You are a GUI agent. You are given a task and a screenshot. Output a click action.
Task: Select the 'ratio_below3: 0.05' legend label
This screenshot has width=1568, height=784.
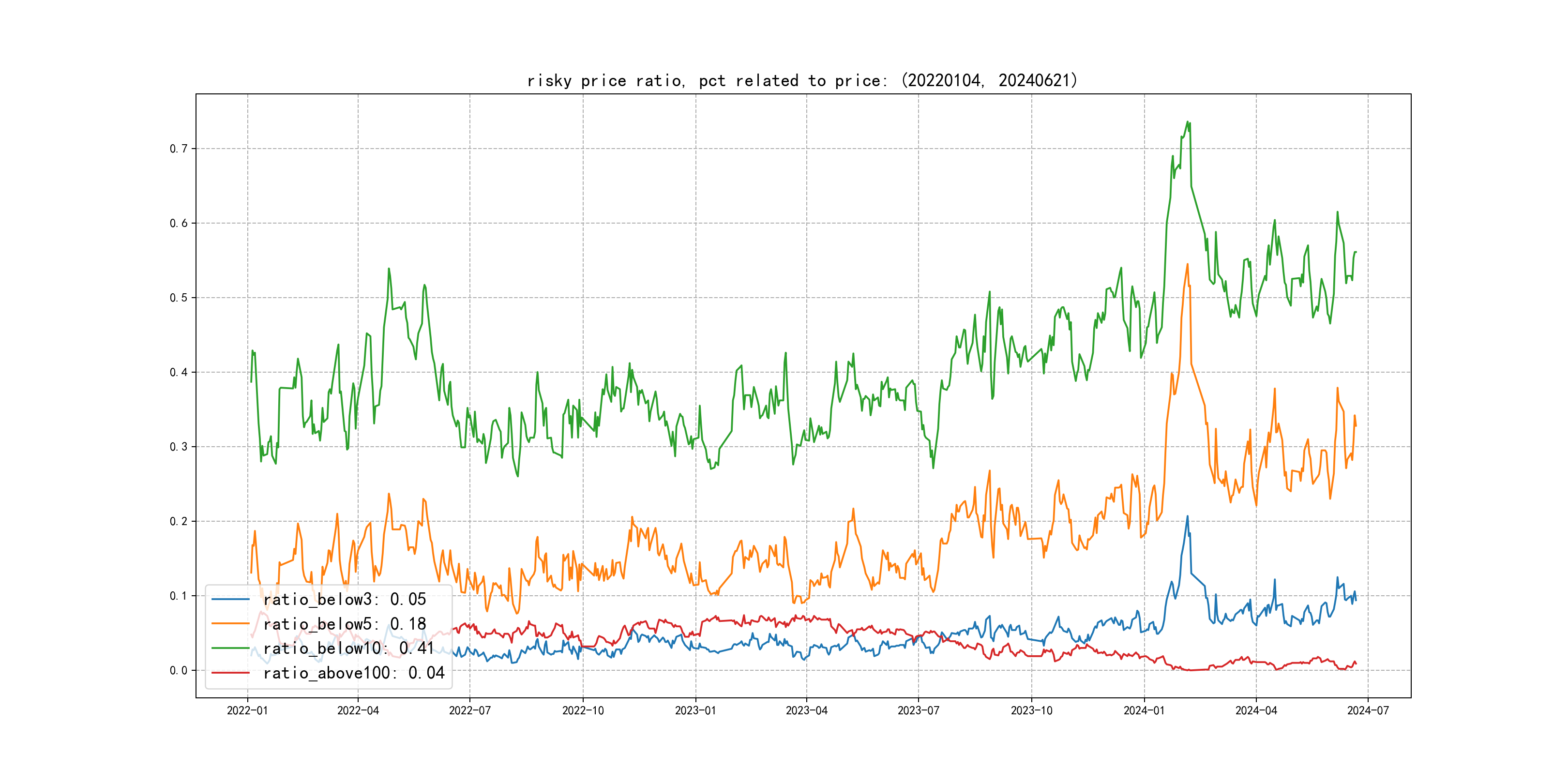tap(345, 600)
